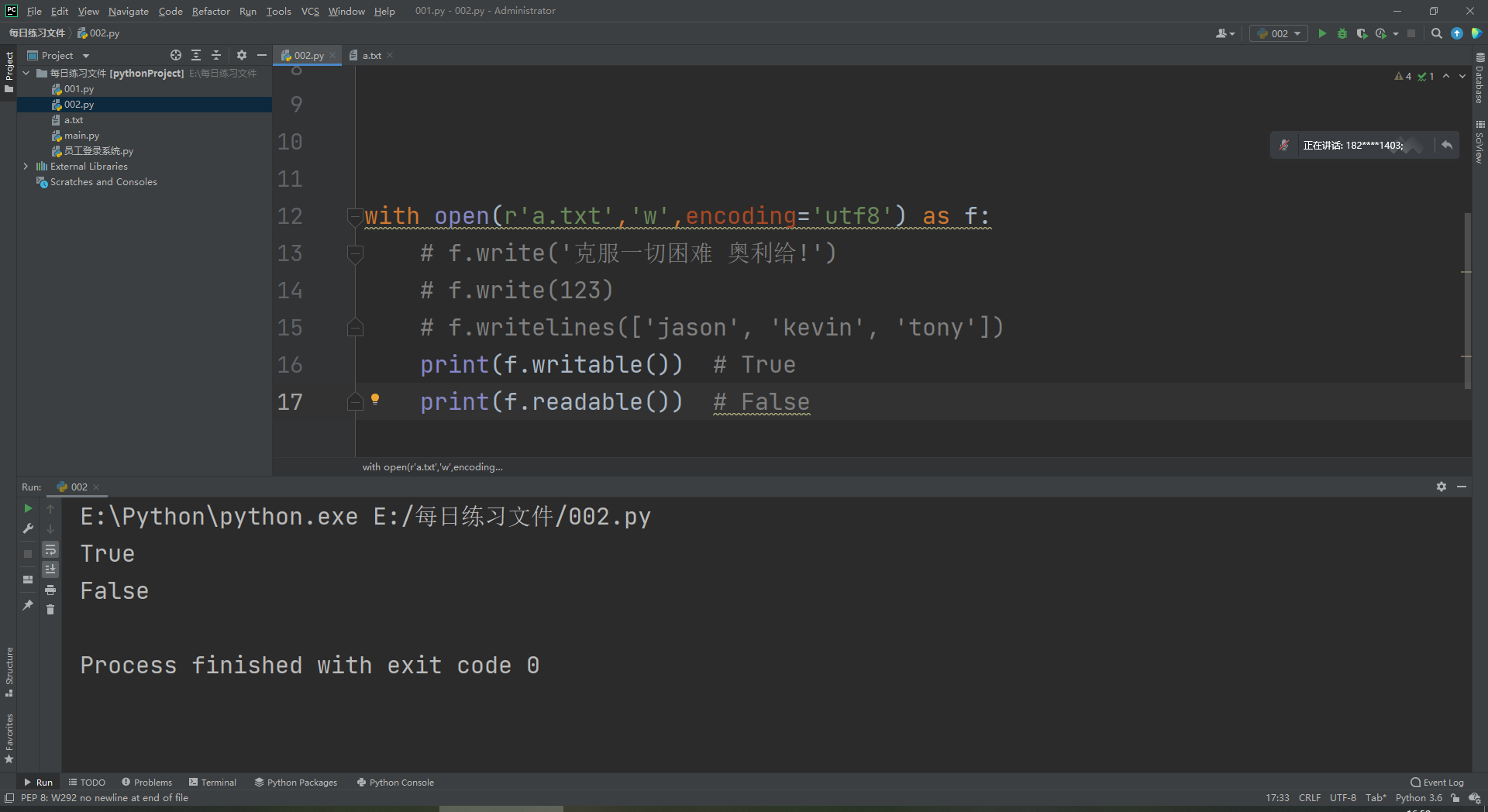
Task: Click the reply arrow in speaking widget
Action: [1447, 145]
